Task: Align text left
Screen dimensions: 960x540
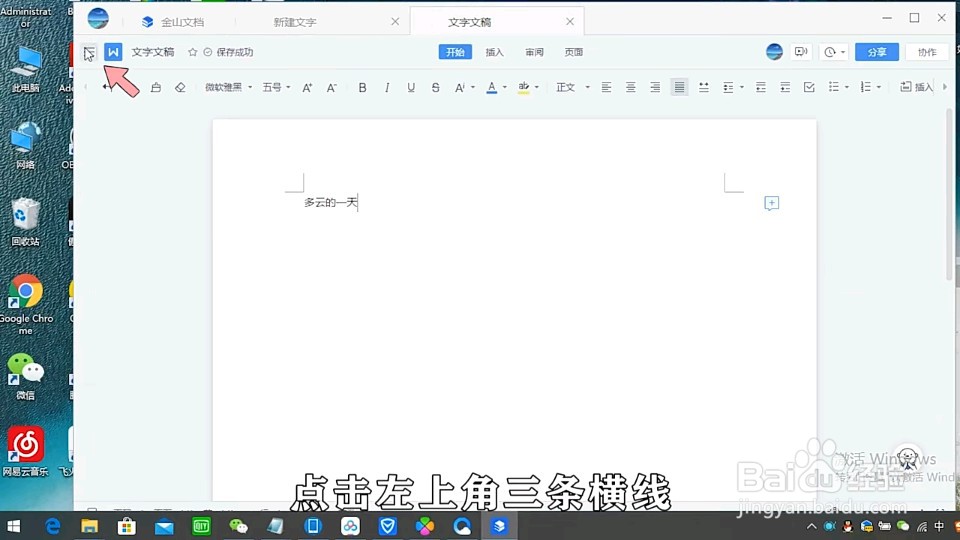Action: [606, 88]
